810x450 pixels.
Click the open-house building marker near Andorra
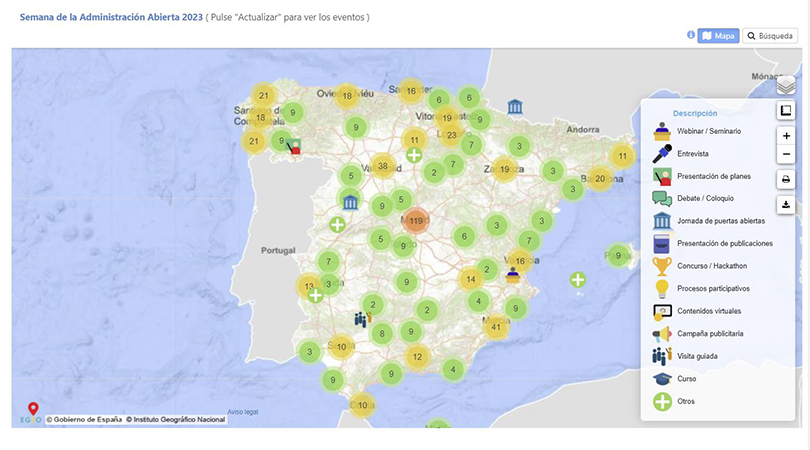(515, 107)
